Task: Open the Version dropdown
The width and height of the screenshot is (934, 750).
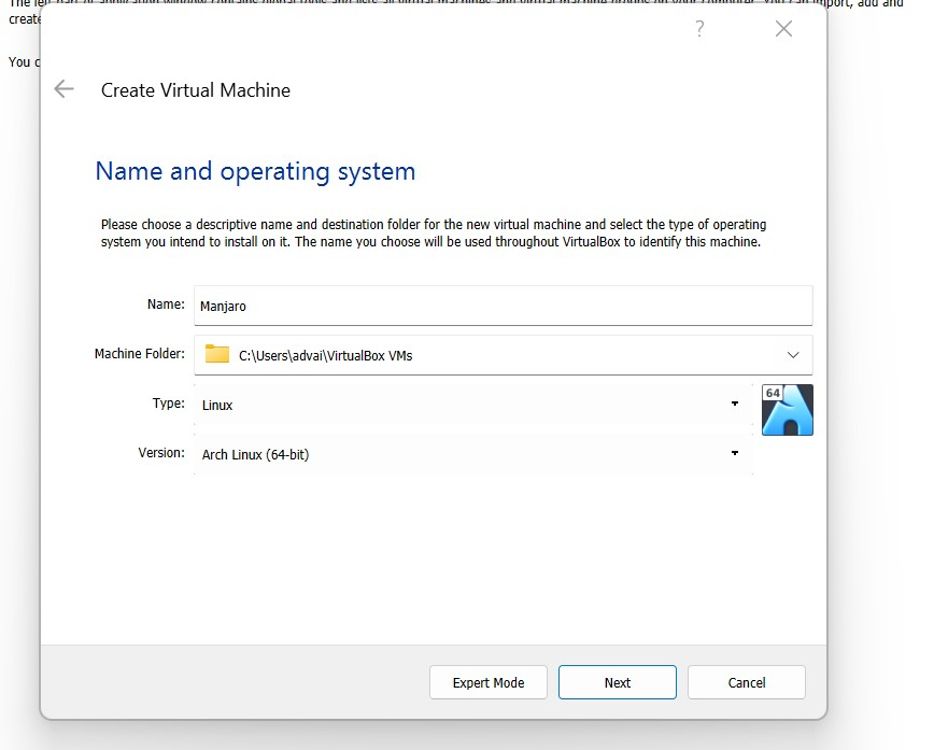Action: tap(735, 454)
